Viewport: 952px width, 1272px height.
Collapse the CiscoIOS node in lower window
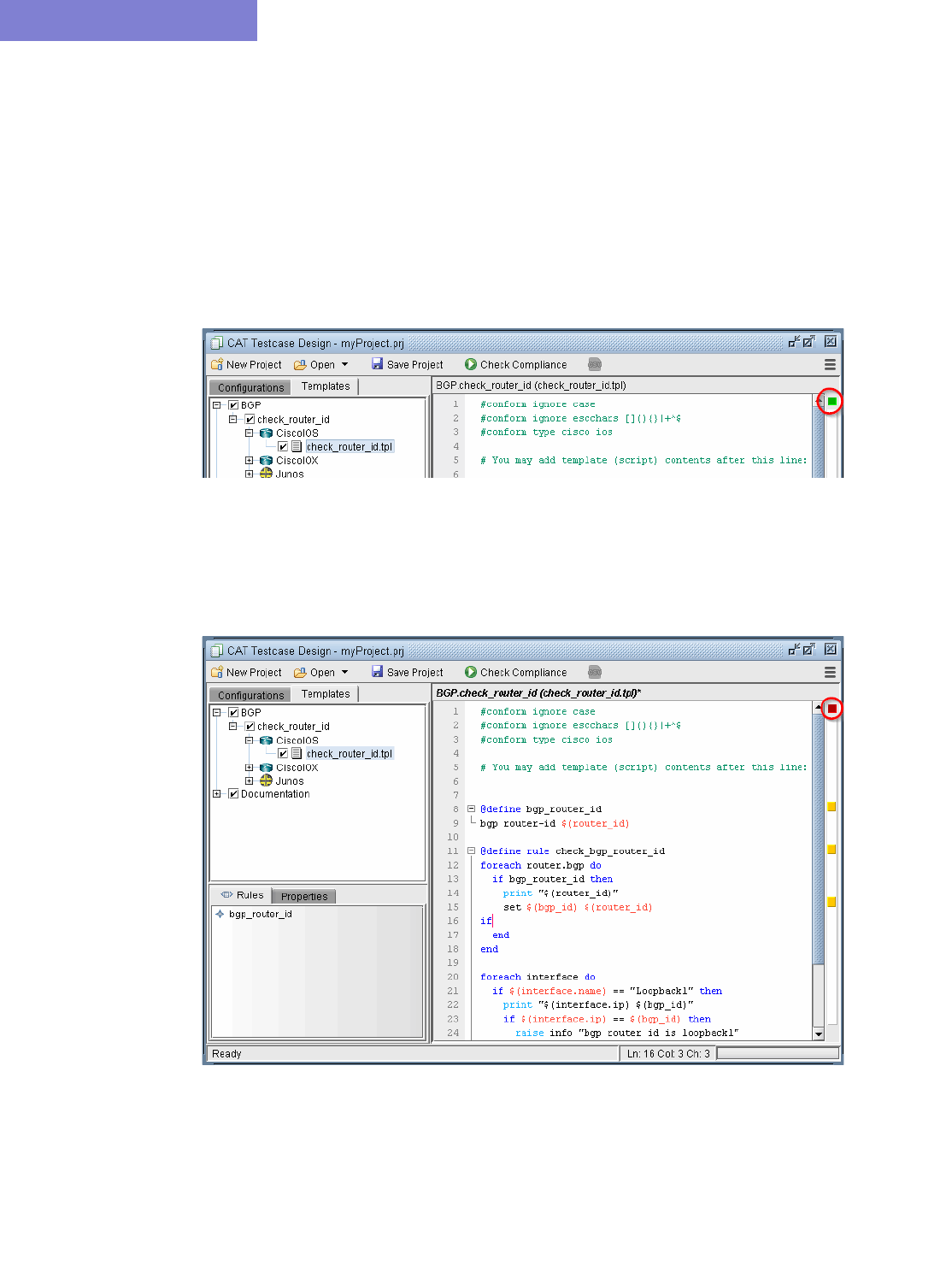pyautogui.click(x=250, y=740)
